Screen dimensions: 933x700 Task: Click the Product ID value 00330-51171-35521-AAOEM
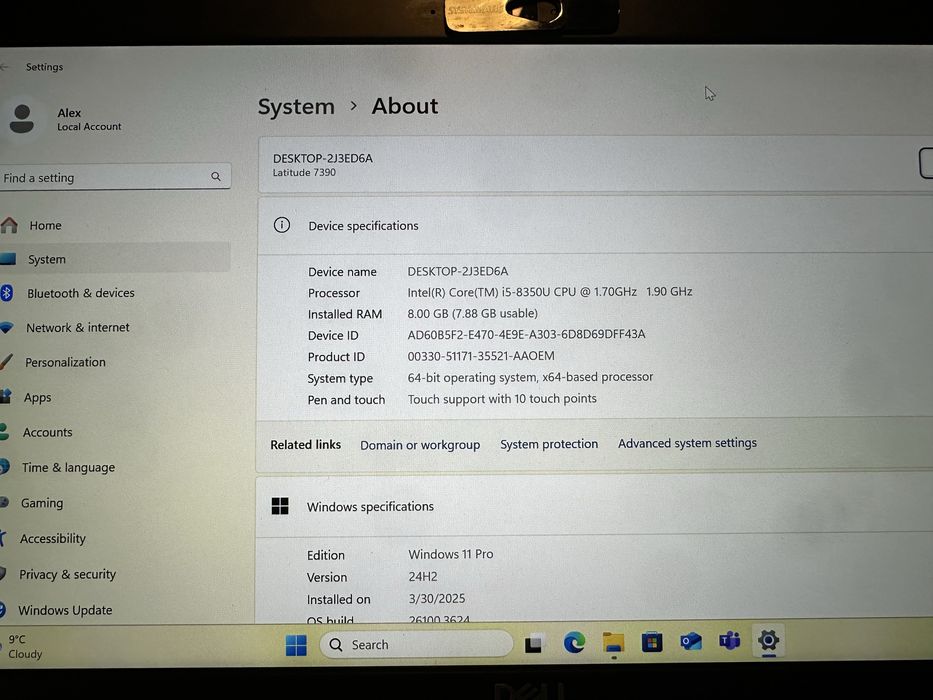coord(481,356)
